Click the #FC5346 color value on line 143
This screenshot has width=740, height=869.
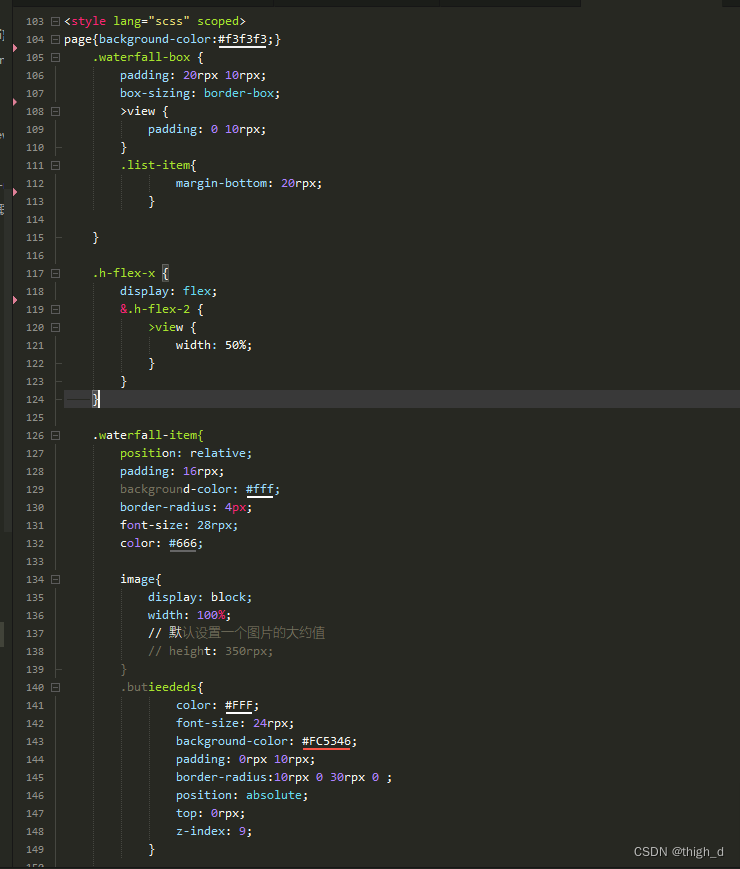click(326, 741)
